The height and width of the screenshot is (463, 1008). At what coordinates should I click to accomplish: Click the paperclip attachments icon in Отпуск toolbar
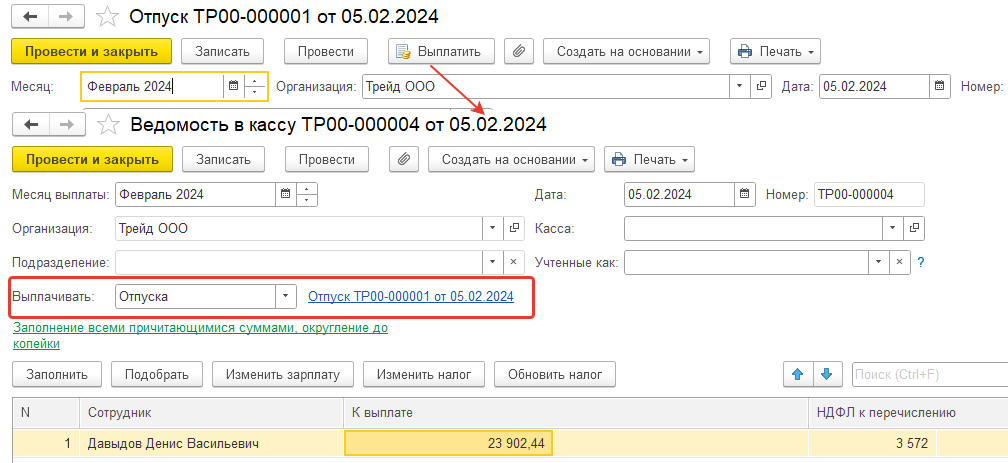pos(519,51)
